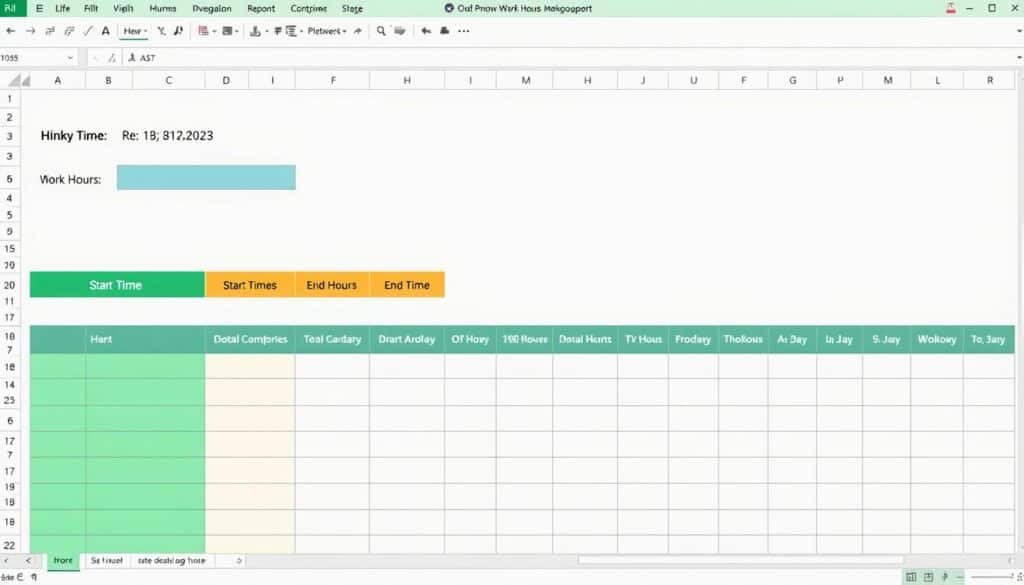The width and height of the screenshot is (1024, 585).
Task: Click the green 'Start Time' button
Action: click(x=116, y=285)
